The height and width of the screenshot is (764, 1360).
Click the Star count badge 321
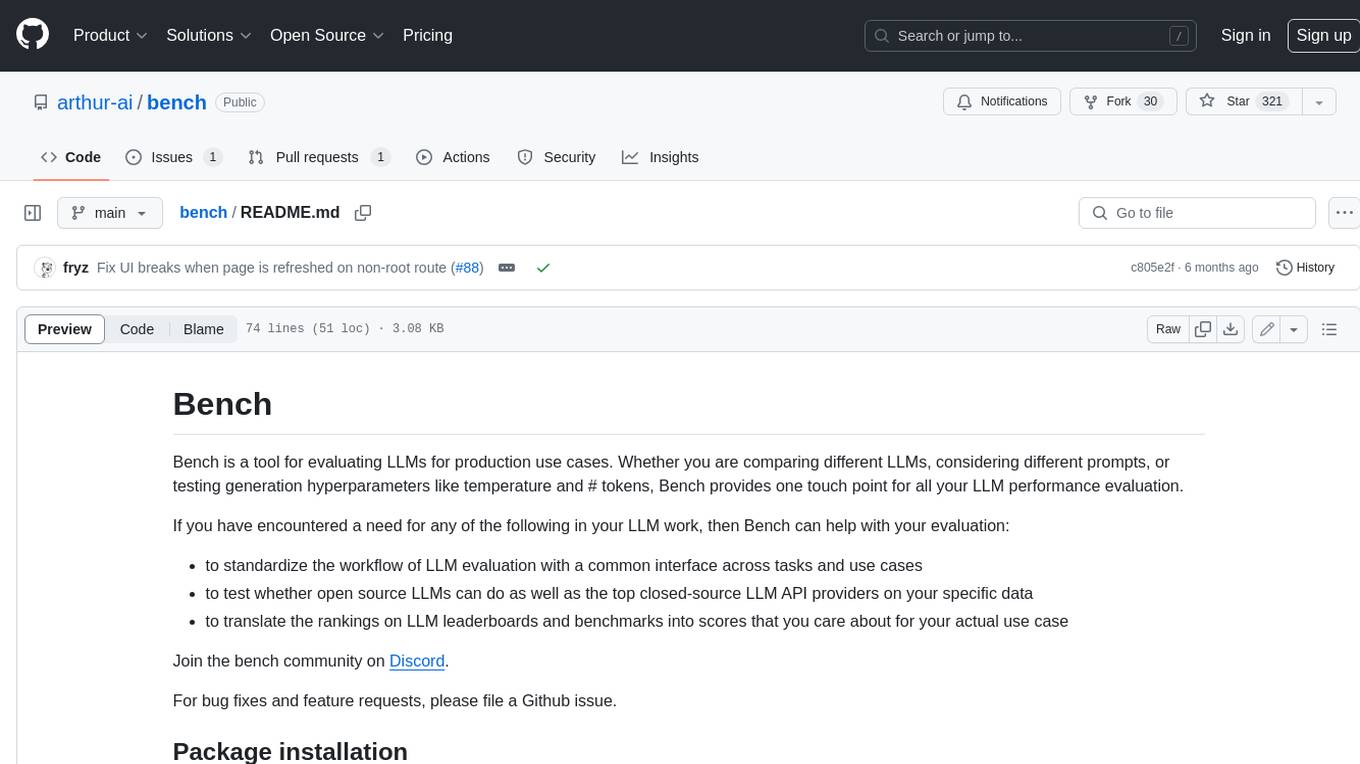point(1272,101)
